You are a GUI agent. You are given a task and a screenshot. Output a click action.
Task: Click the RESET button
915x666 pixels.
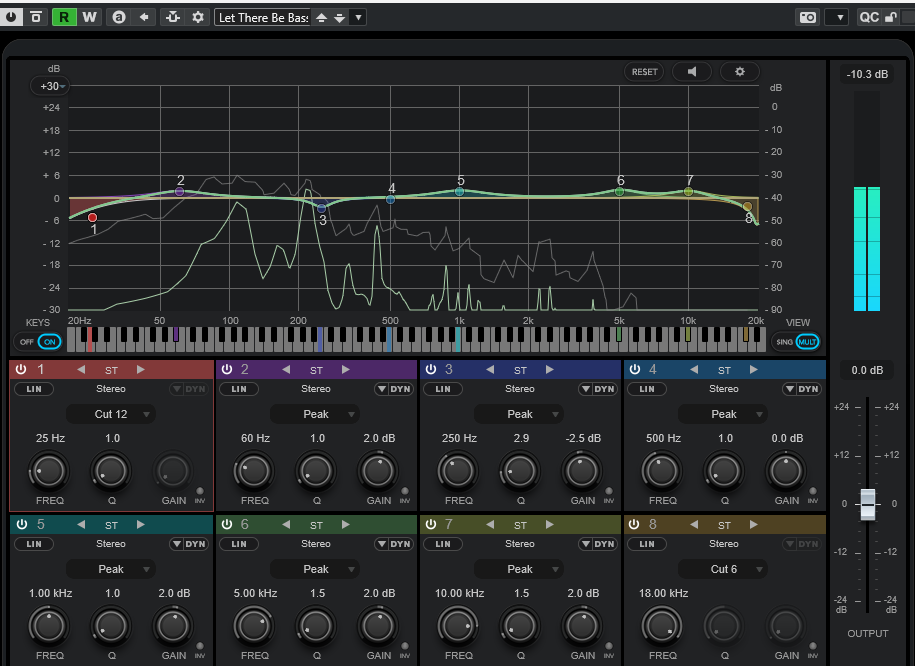pyautogui.click(x=644, y=72)
